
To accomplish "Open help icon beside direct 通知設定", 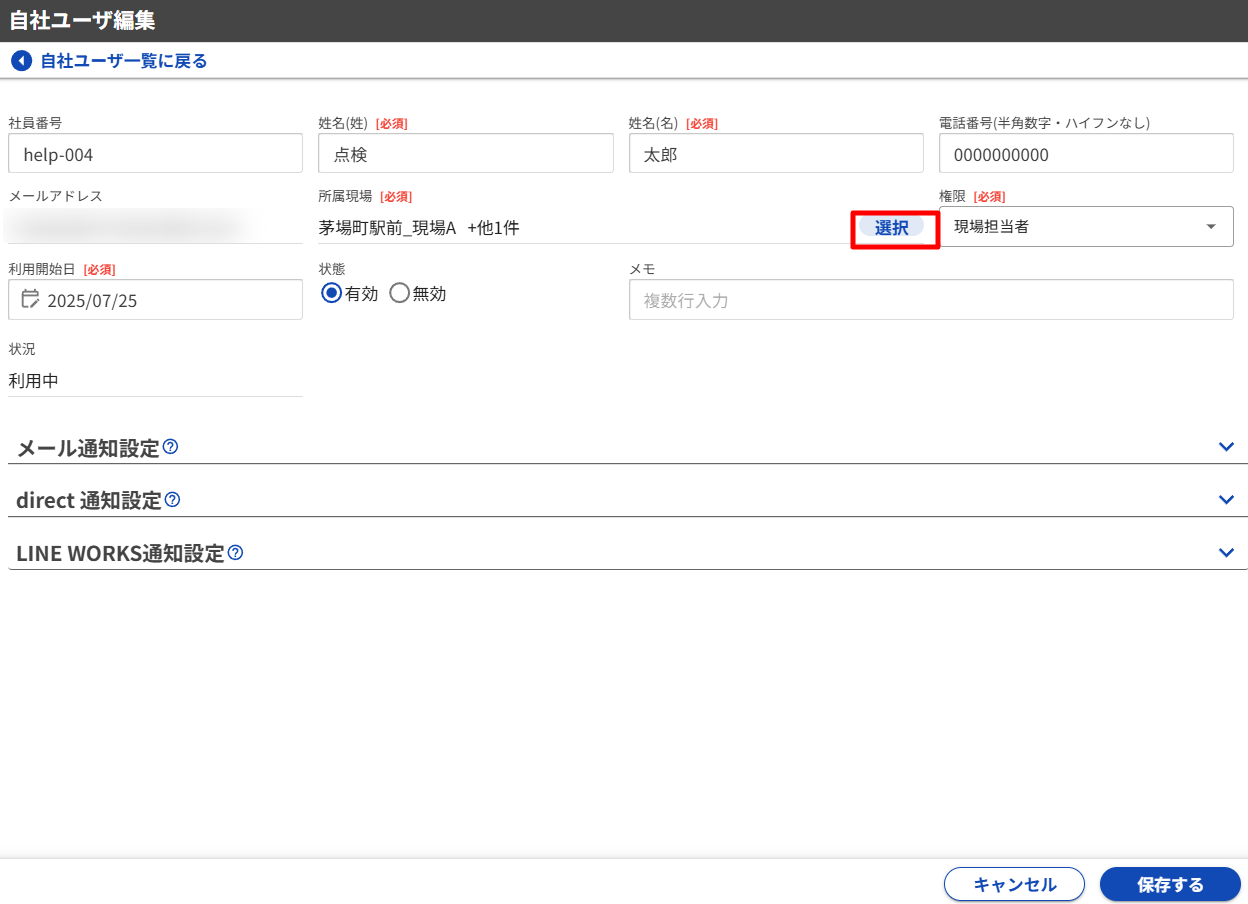I will click(x=173, y=499).
